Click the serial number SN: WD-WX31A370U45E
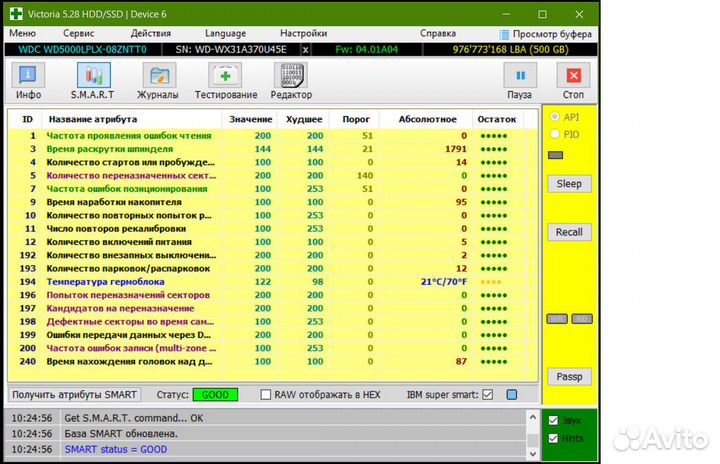The width and height of the screenshot is (720, 464). click(231, 50)
